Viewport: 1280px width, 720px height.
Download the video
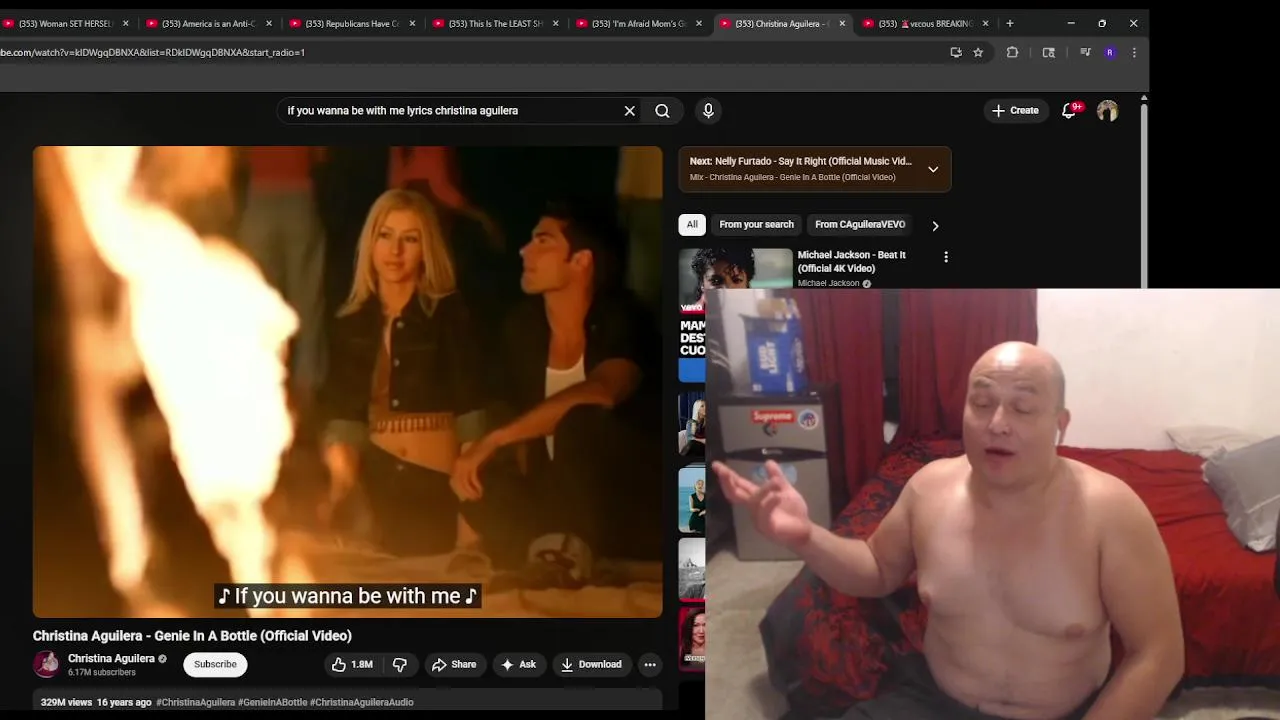(x=591, y=664)
